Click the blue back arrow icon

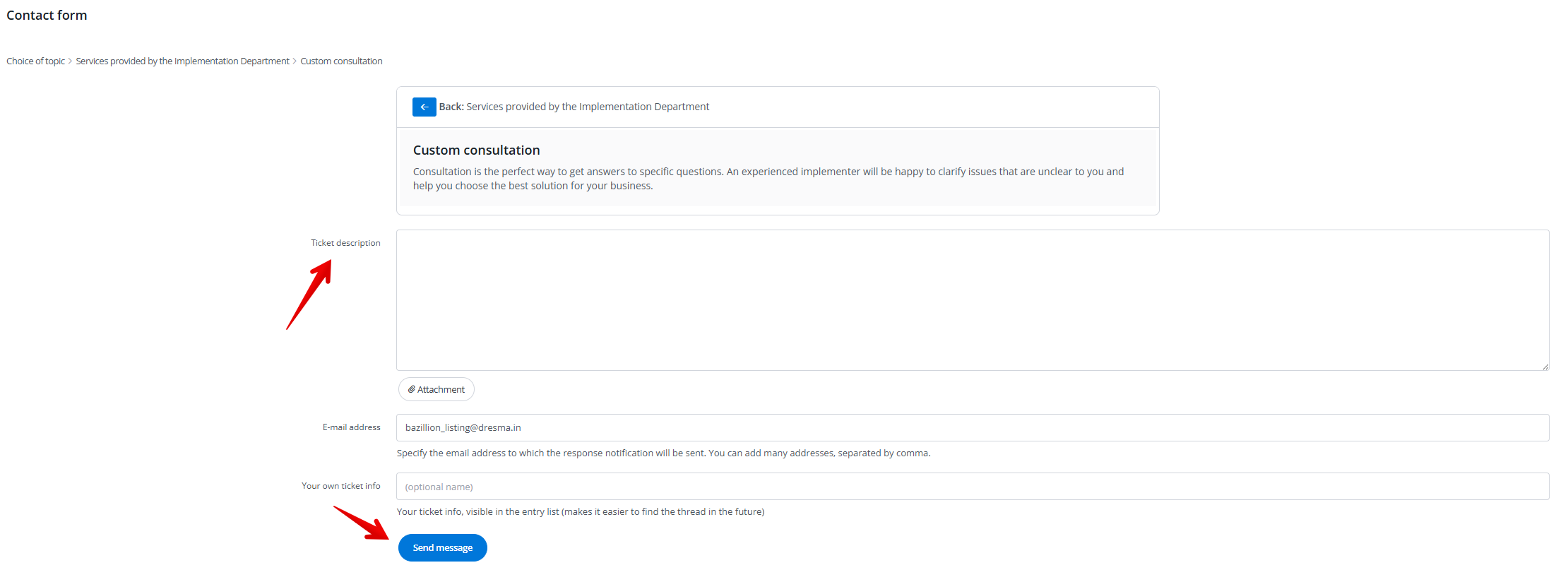(424, 107)
